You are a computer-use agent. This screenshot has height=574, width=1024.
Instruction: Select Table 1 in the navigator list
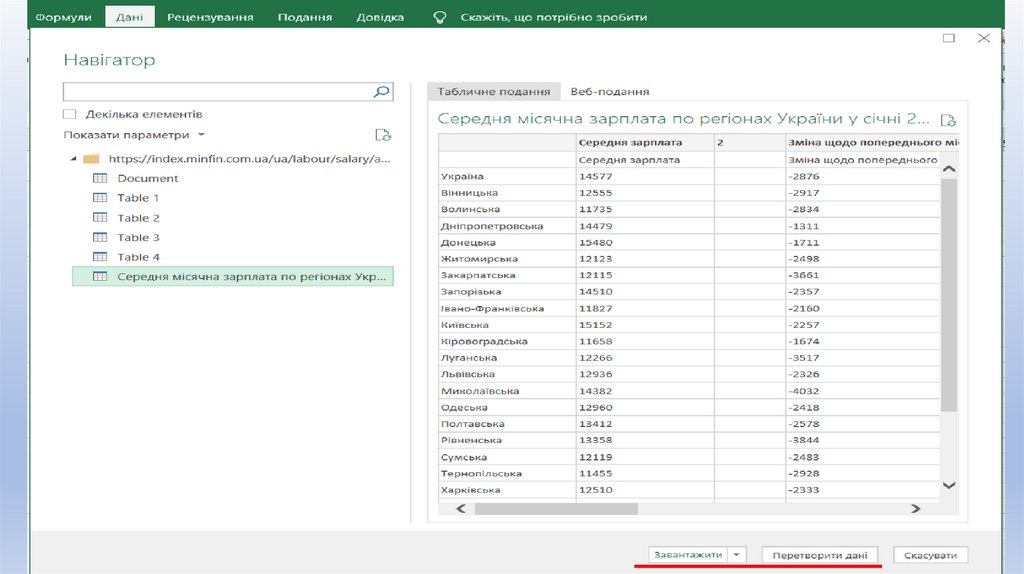pyautogui.click(x=138, y=198)
